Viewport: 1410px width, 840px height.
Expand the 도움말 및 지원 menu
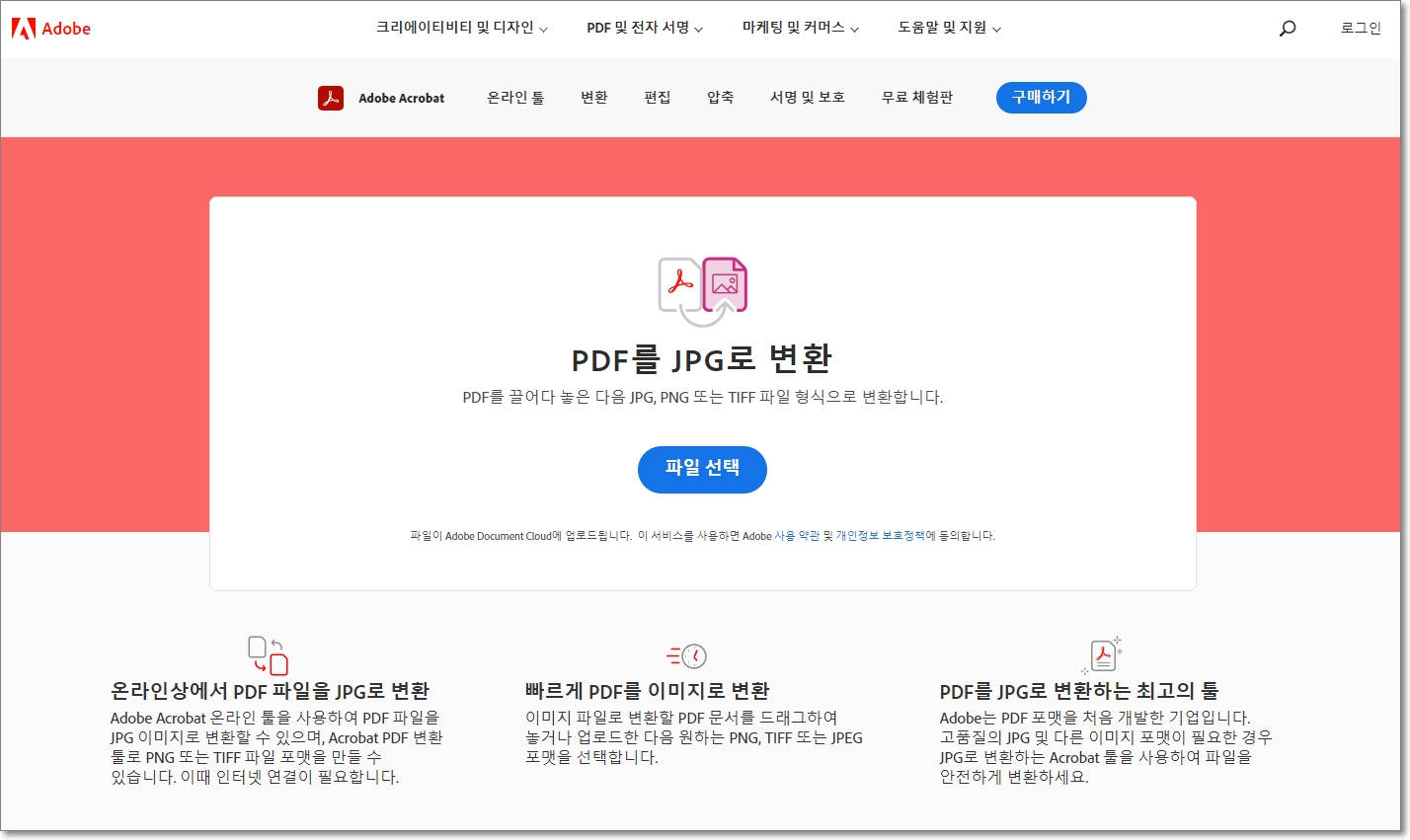[949, 28]
